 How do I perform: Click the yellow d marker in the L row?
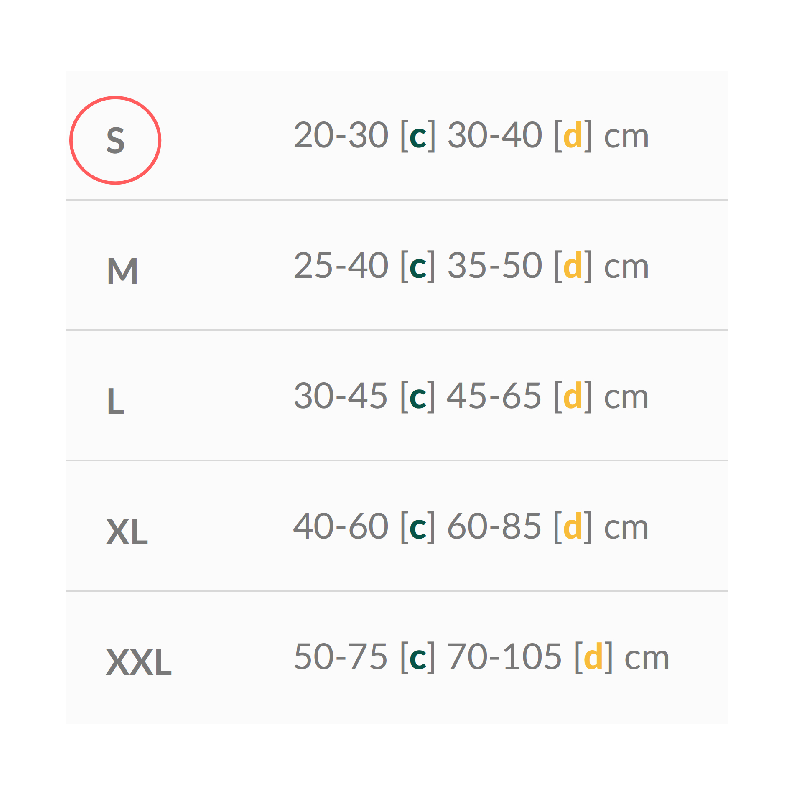(572, 397)
